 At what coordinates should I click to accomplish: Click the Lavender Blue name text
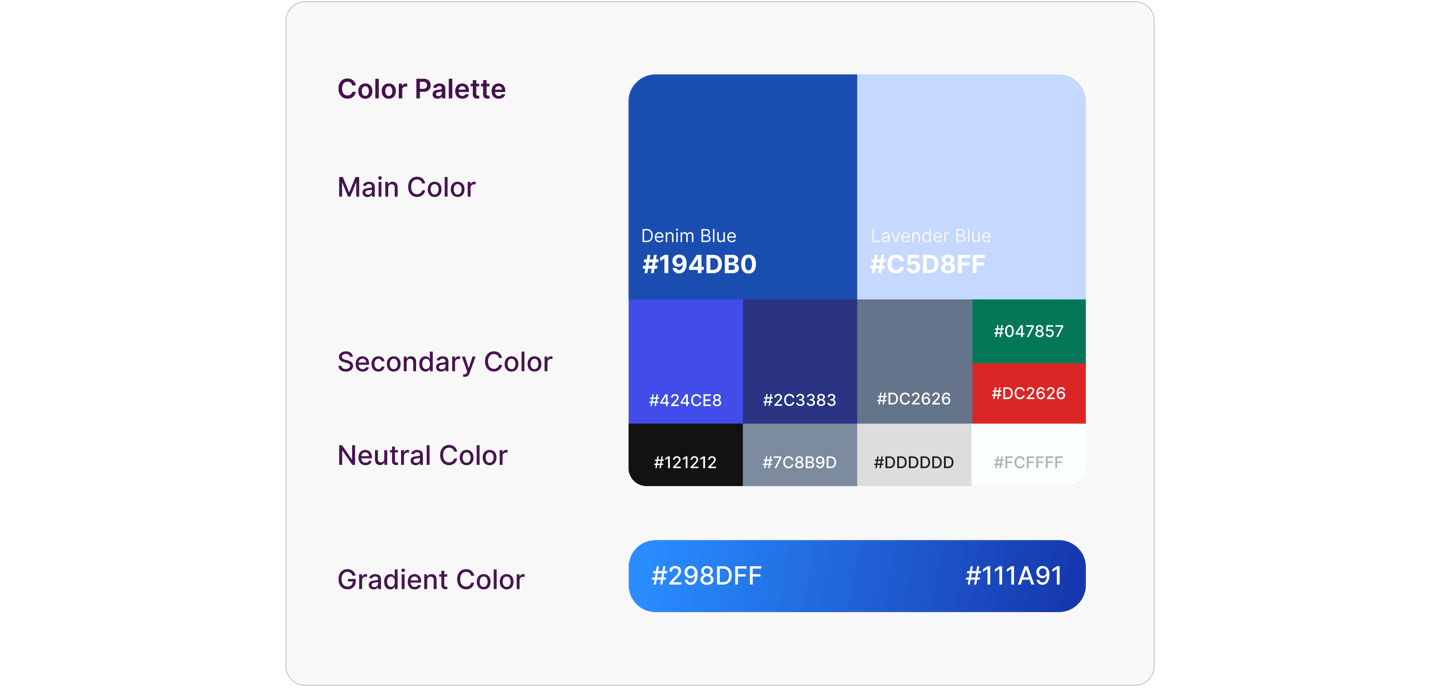click(931, 236)
